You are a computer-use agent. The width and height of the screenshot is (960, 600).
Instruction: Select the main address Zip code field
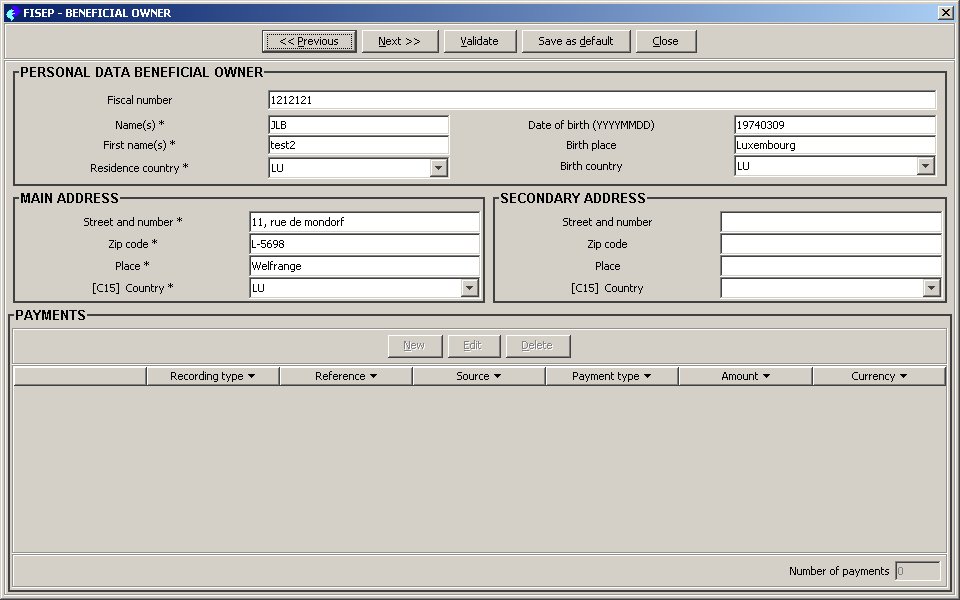[x=364, y=244]
